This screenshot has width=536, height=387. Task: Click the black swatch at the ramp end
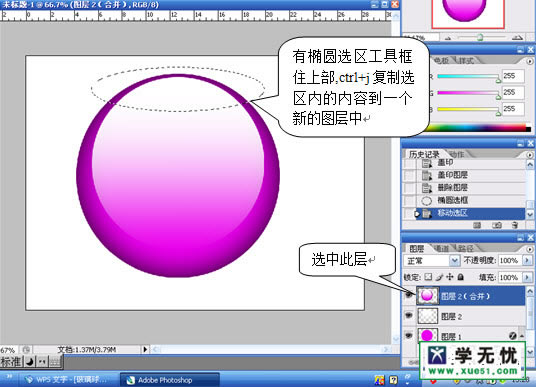click(528, 129)
